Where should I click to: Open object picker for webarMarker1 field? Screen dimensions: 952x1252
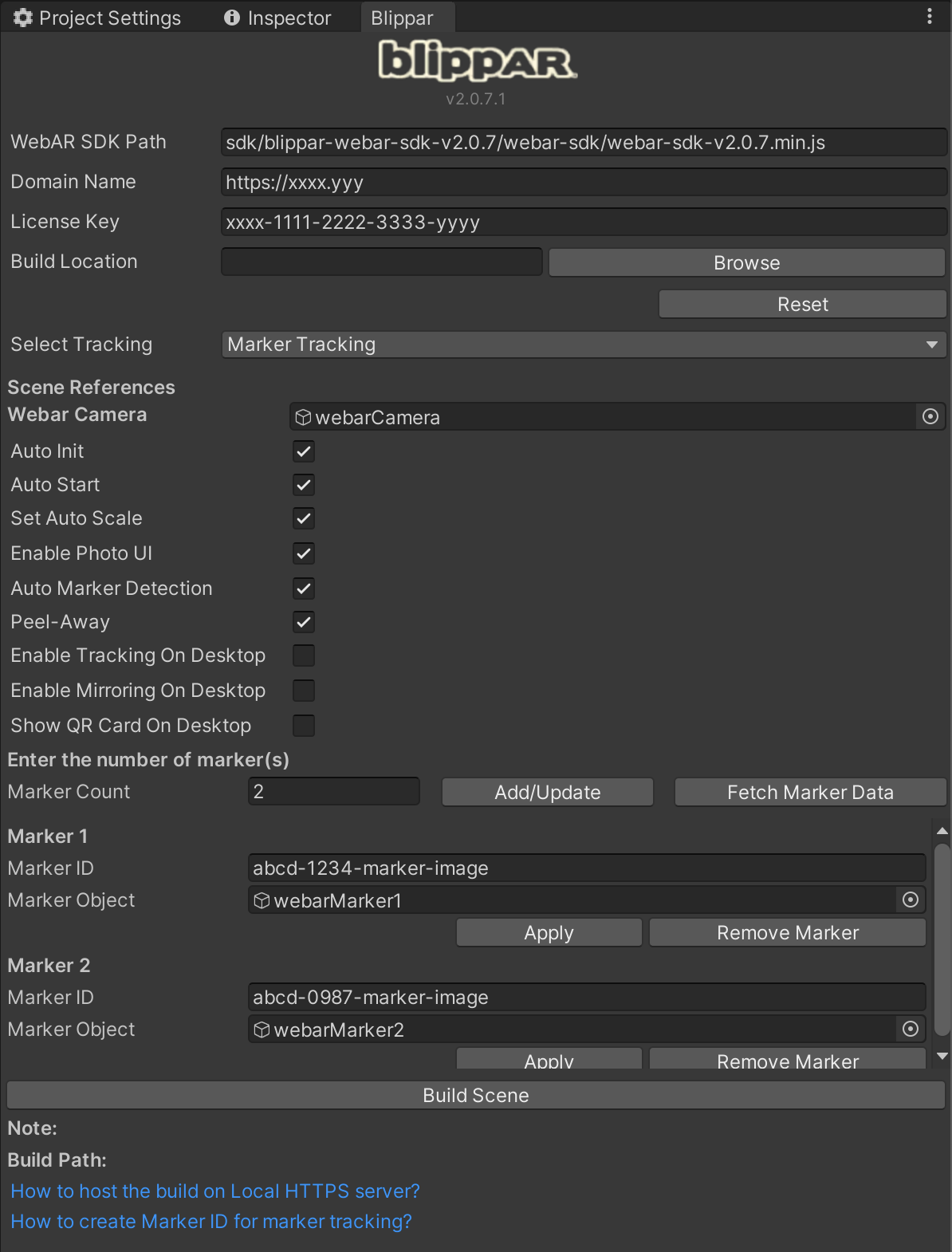[x=910, y=900]
